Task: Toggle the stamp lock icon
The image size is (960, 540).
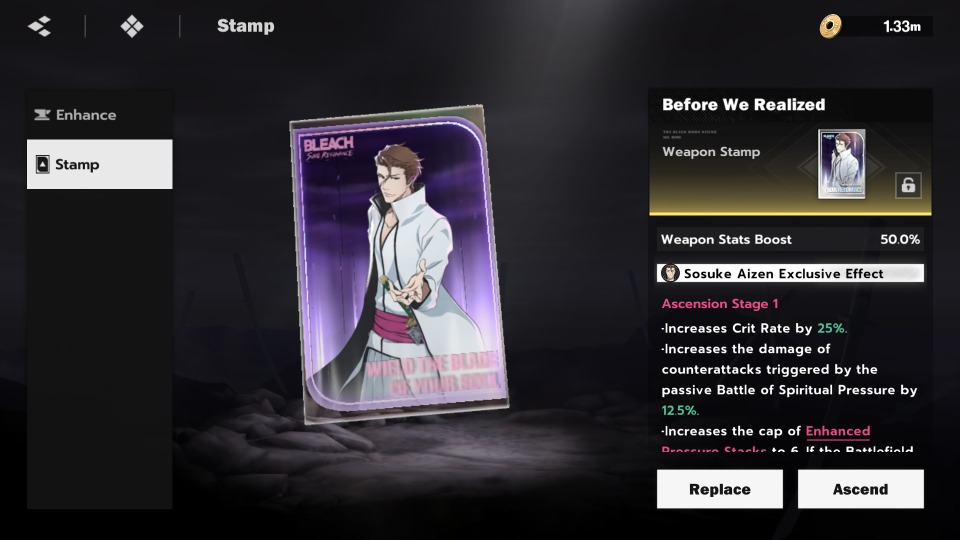Action: click(x=908, y=185)
